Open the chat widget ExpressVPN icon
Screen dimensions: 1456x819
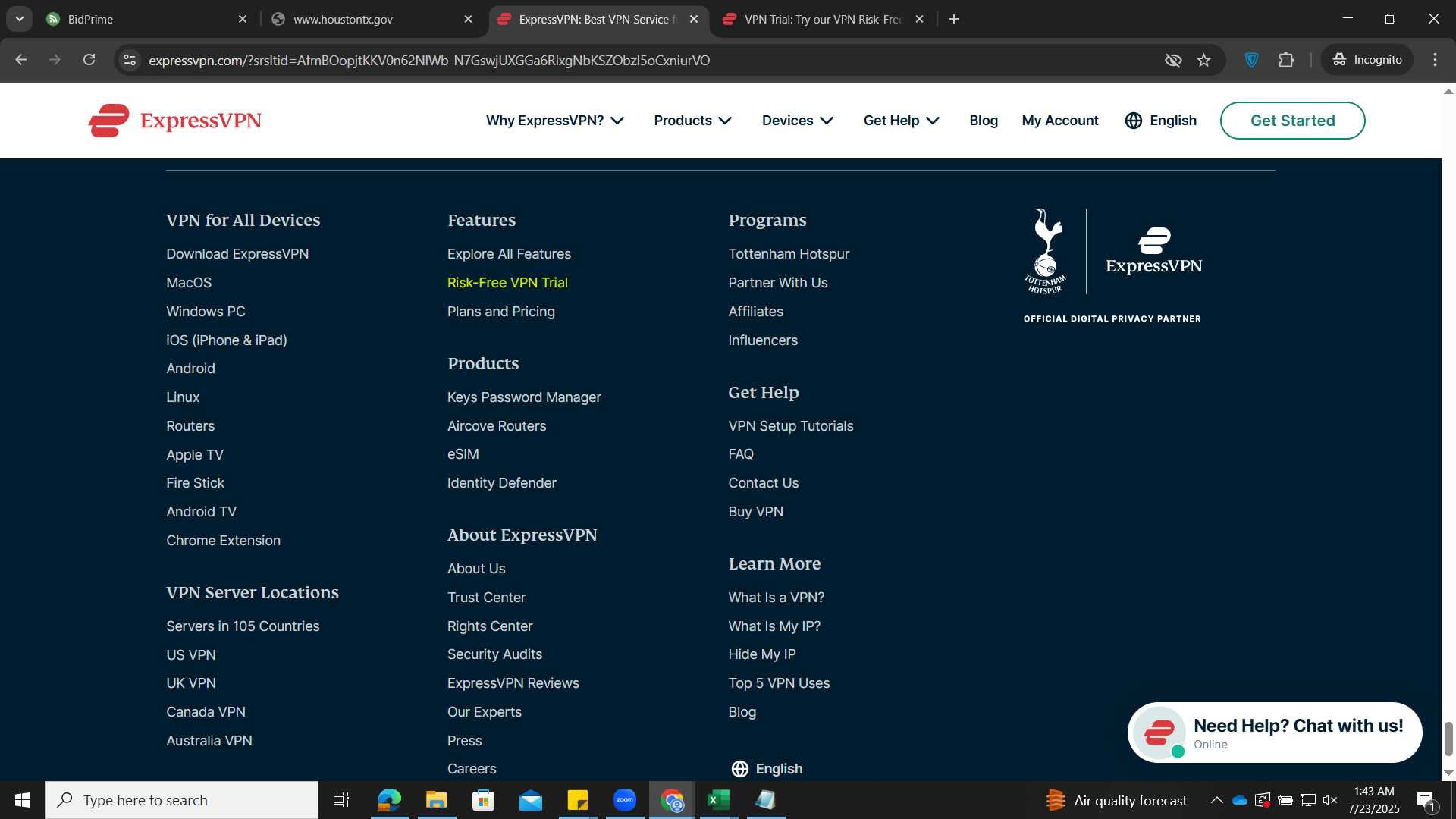(1159, 733)
